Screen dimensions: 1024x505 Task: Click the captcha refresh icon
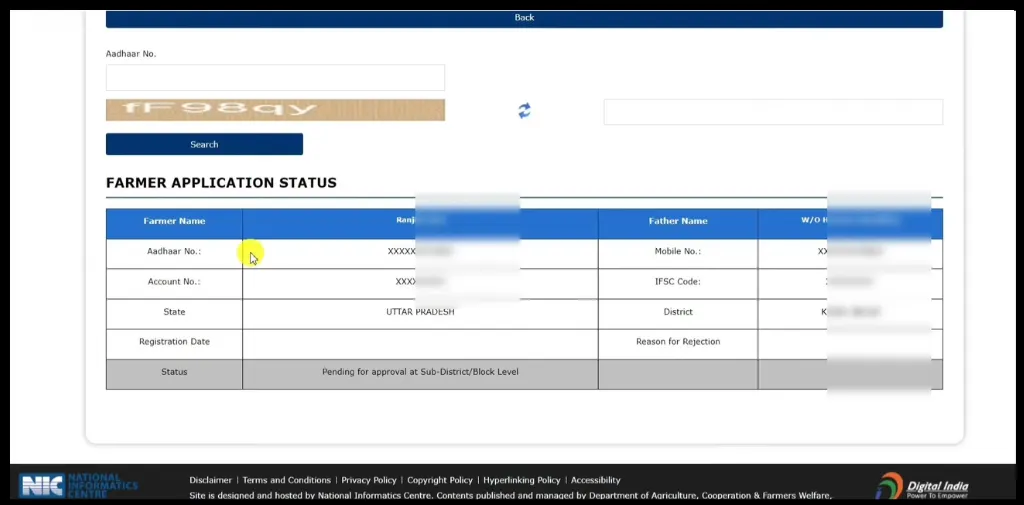[524, 110]
